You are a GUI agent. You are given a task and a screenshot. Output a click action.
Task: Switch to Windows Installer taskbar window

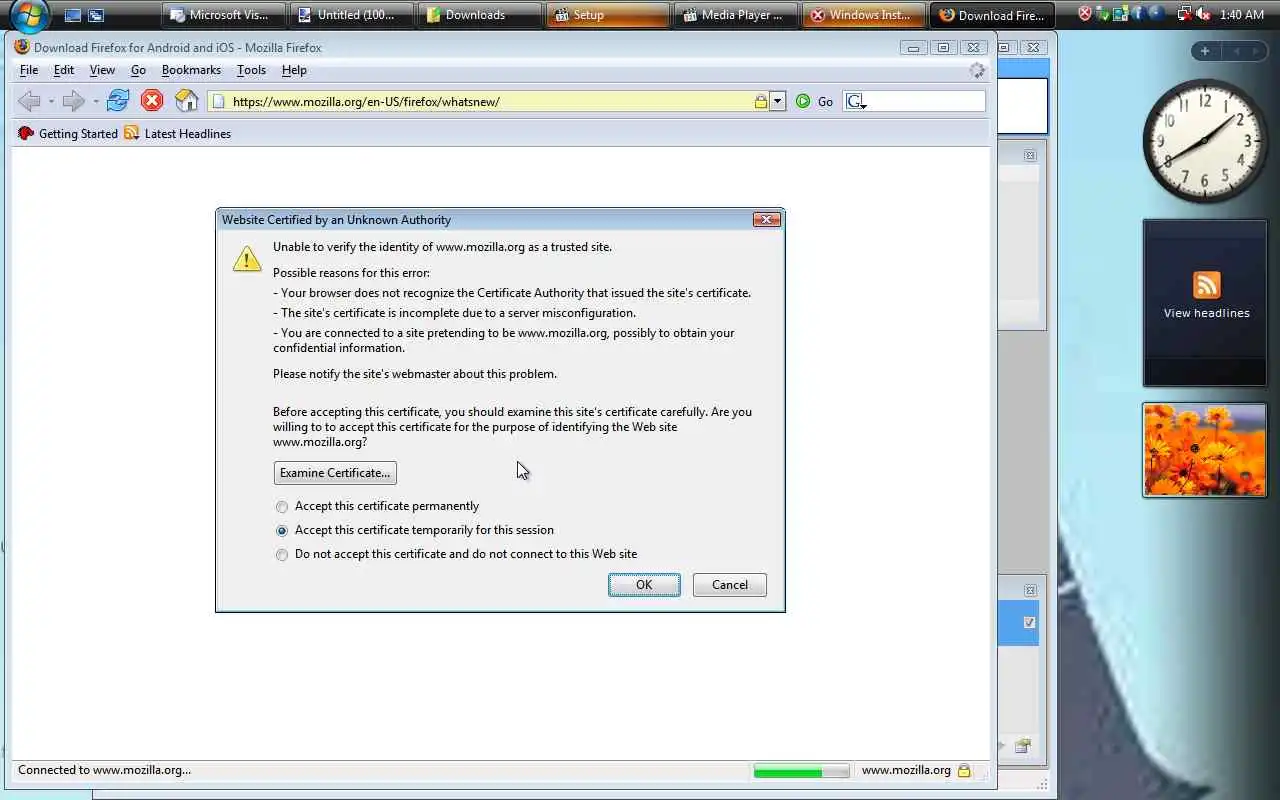[864, 15]
